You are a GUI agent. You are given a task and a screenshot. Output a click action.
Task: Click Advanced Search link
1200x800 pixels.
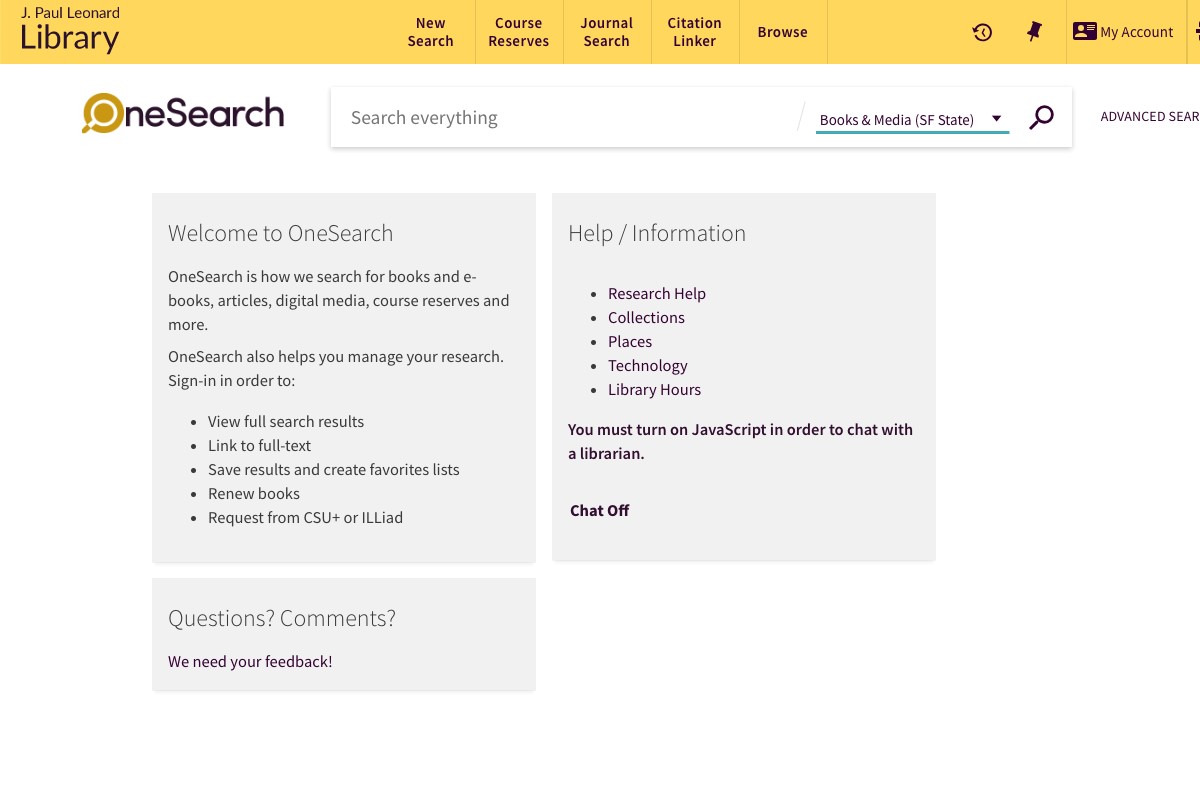click(x=1150, y=117)
